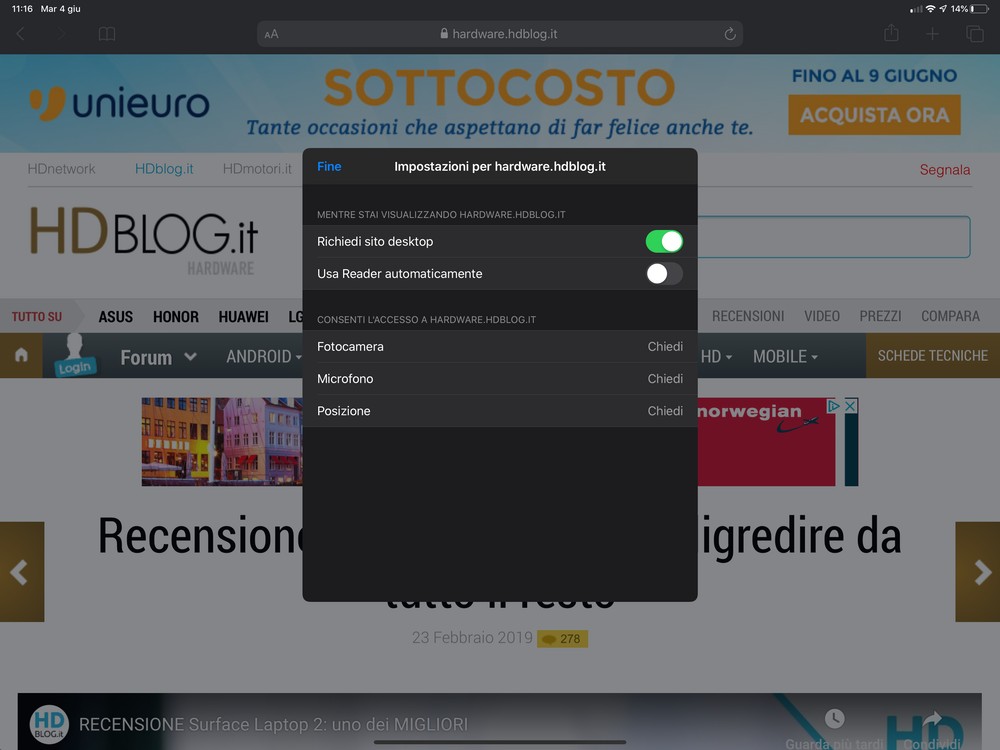Click the 23 Febbraio 2019 date
The image size is (1000, 750).
pyautogui.click(x=472, y=638)
